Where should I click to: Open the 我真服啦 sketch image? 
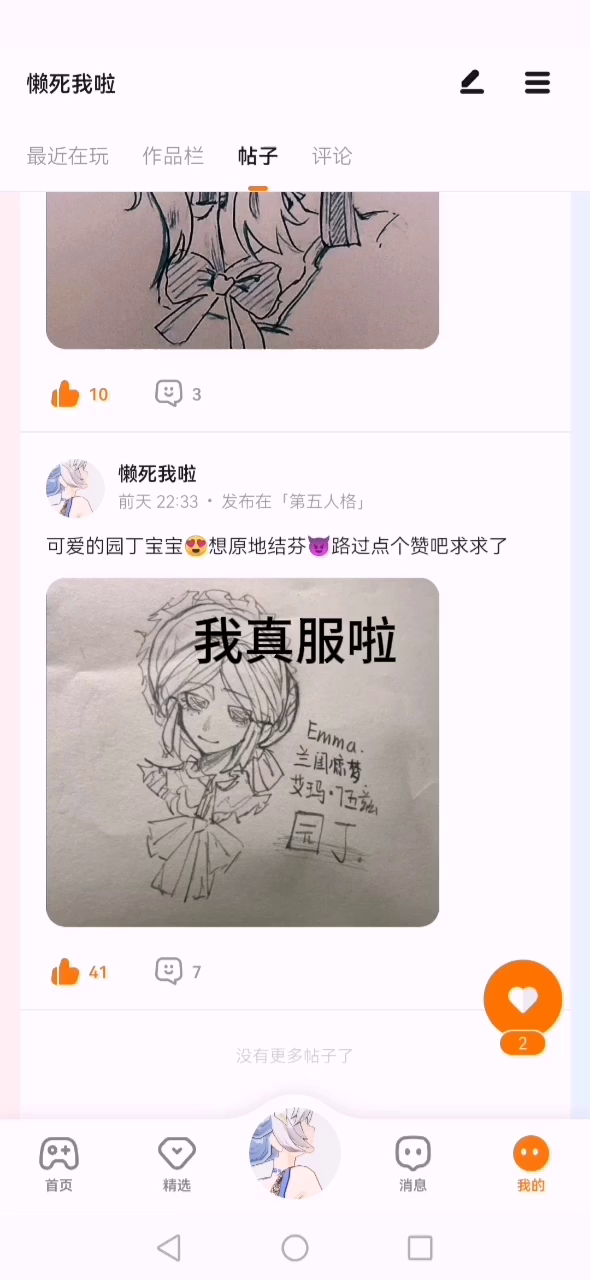tap(242, 752)
